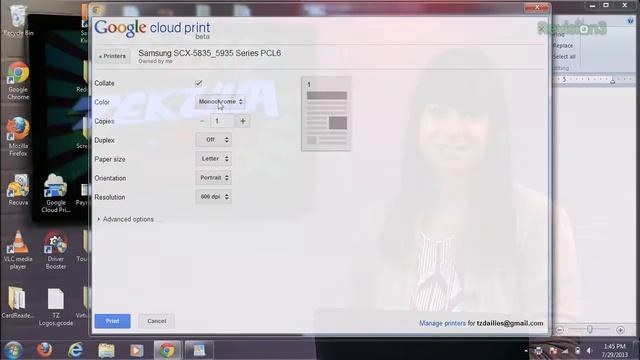Screen dimensions: 640x360
Task: Open the Paper size dropdown showing Letter
Action: 214,159
